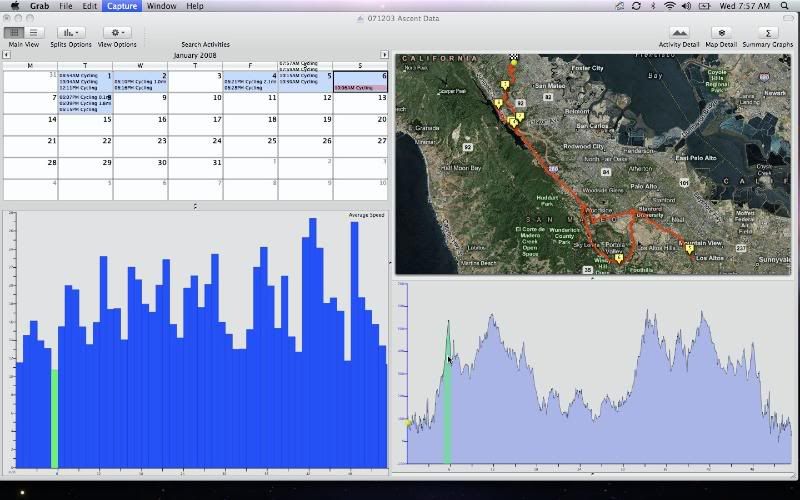Open the Window menu
Viewport: 800px width, 500px height.
[x=161, y=6]
